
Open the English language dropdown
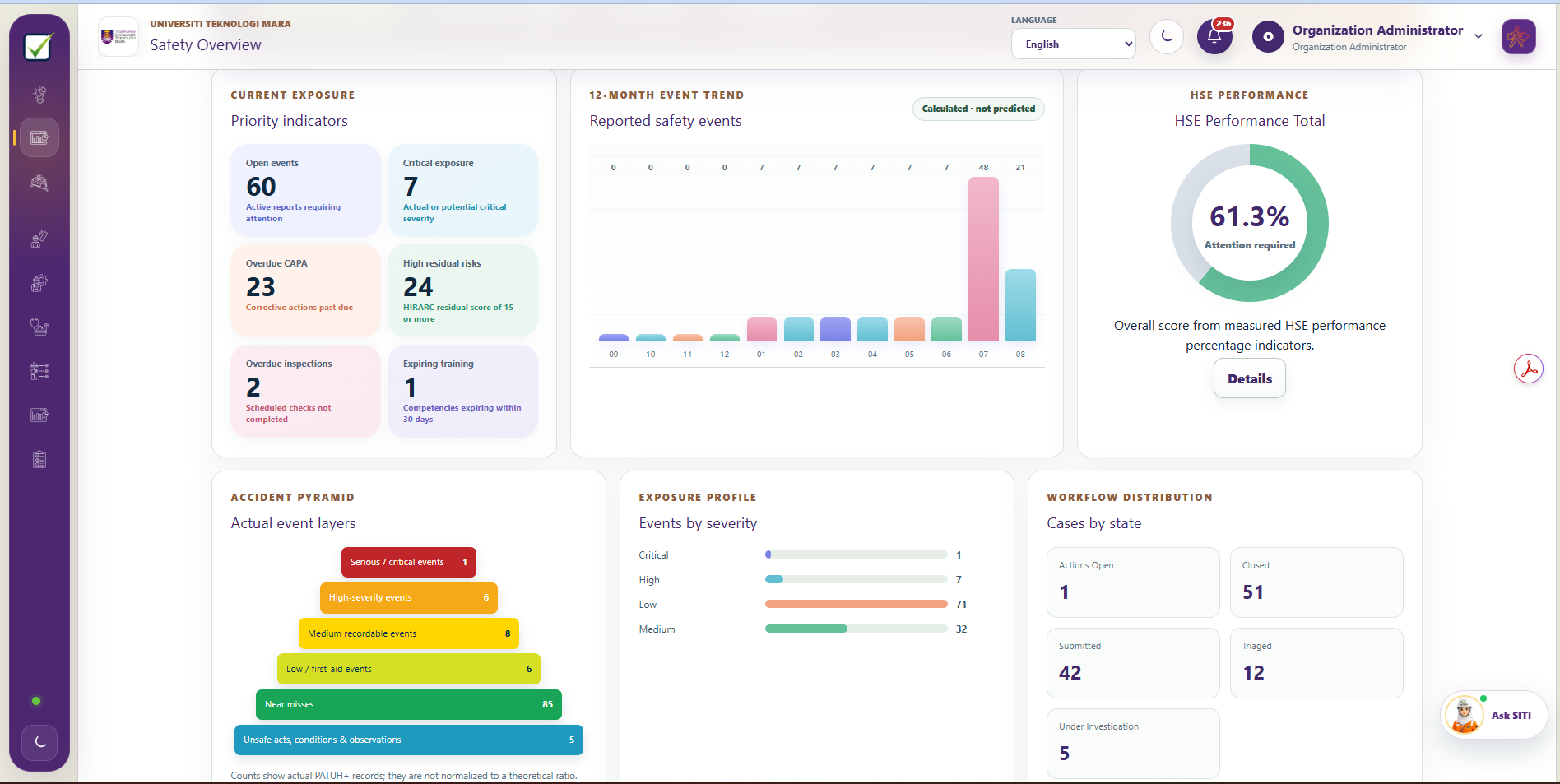1074,44
